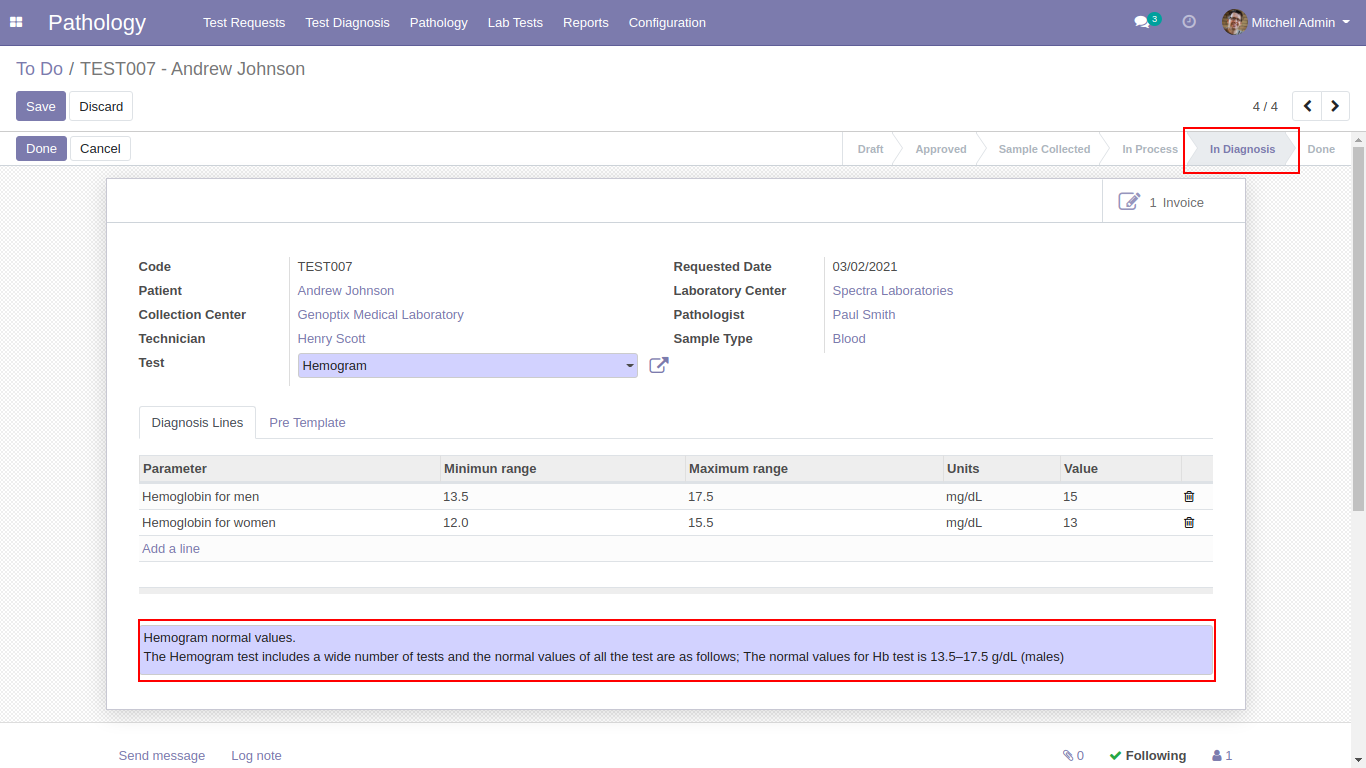1366x768 pixels.
Task: Click the attachments paperclip counter
Action: (1073, 756)
